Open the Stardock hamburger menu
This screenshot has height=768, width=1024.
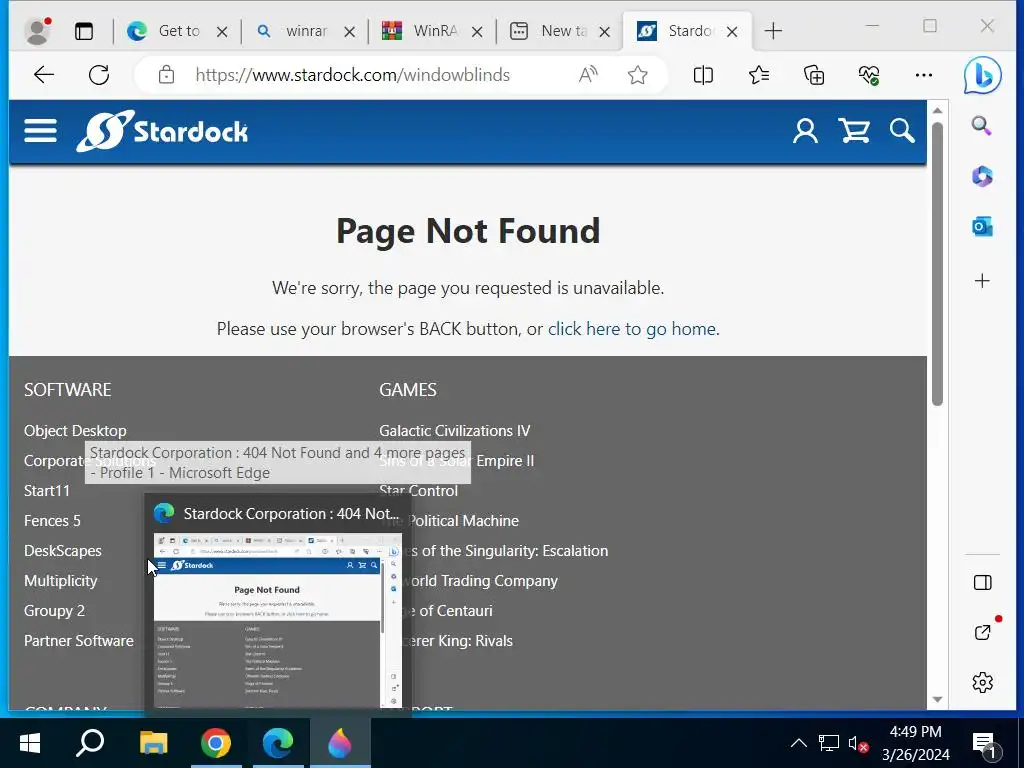point(40,131)
